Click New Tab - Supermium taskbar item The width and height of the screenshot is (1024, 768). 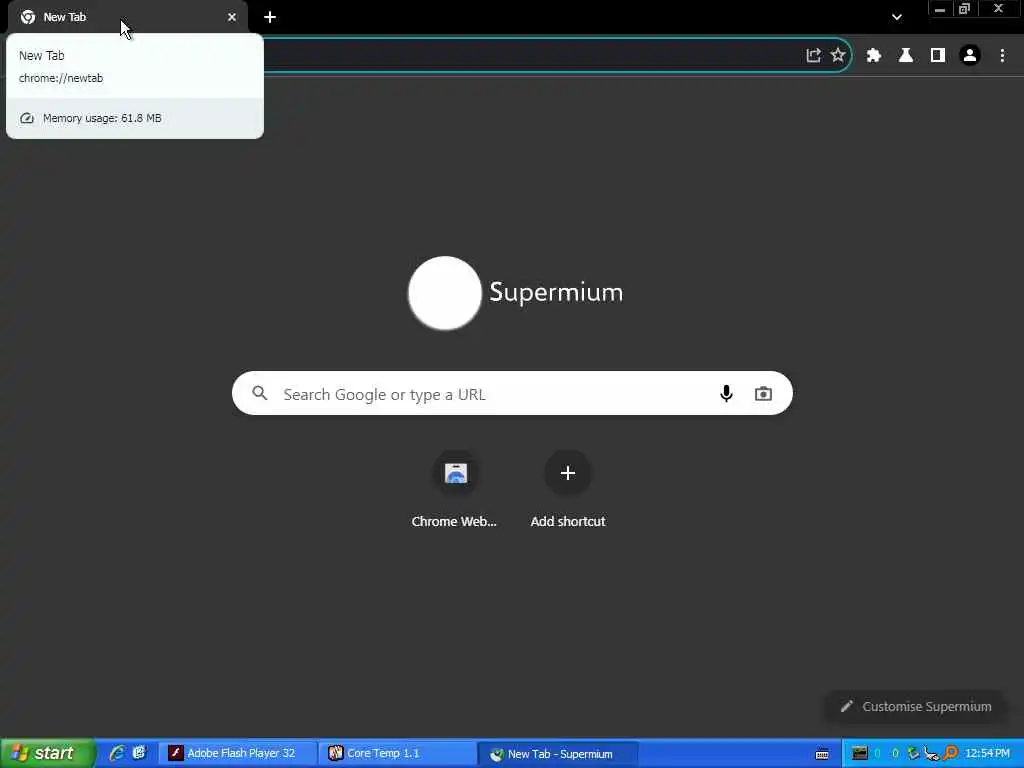pyautogui.click(x=557, y=754)
